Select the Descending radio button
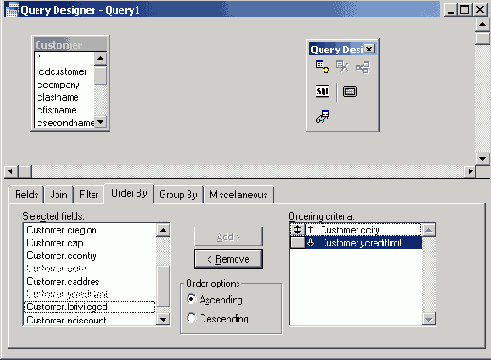The width and height of the screenshot is (491, 360). click(x=191, y=318)
